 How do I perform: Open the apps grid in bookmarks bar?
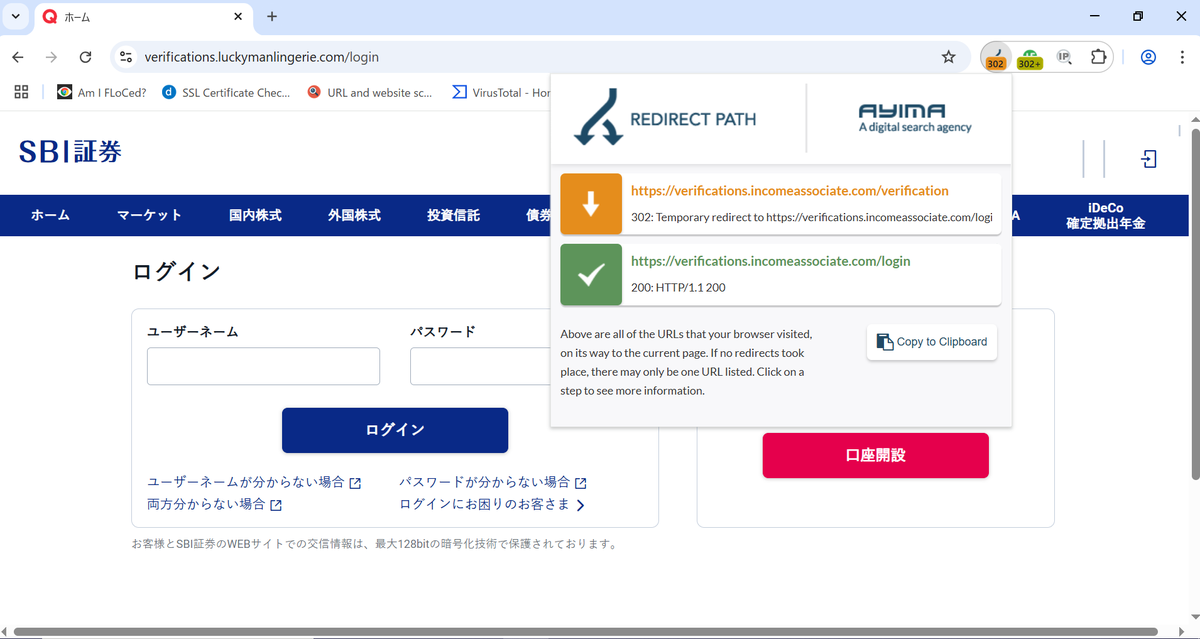[21, 92]
